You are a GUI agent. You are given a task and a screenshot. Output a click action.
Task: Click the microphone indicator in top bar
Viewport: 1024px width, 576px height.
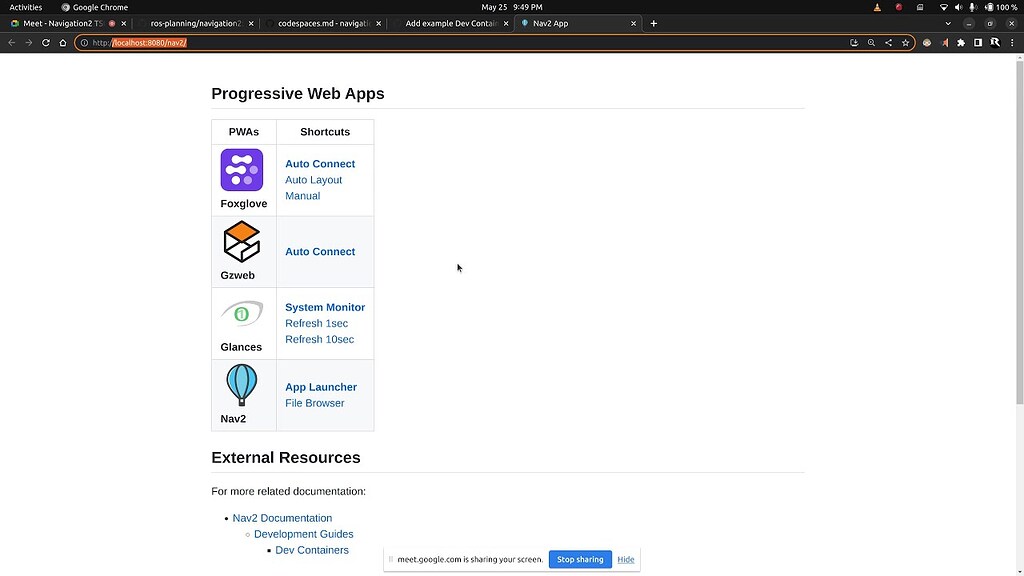click(972, 7)
